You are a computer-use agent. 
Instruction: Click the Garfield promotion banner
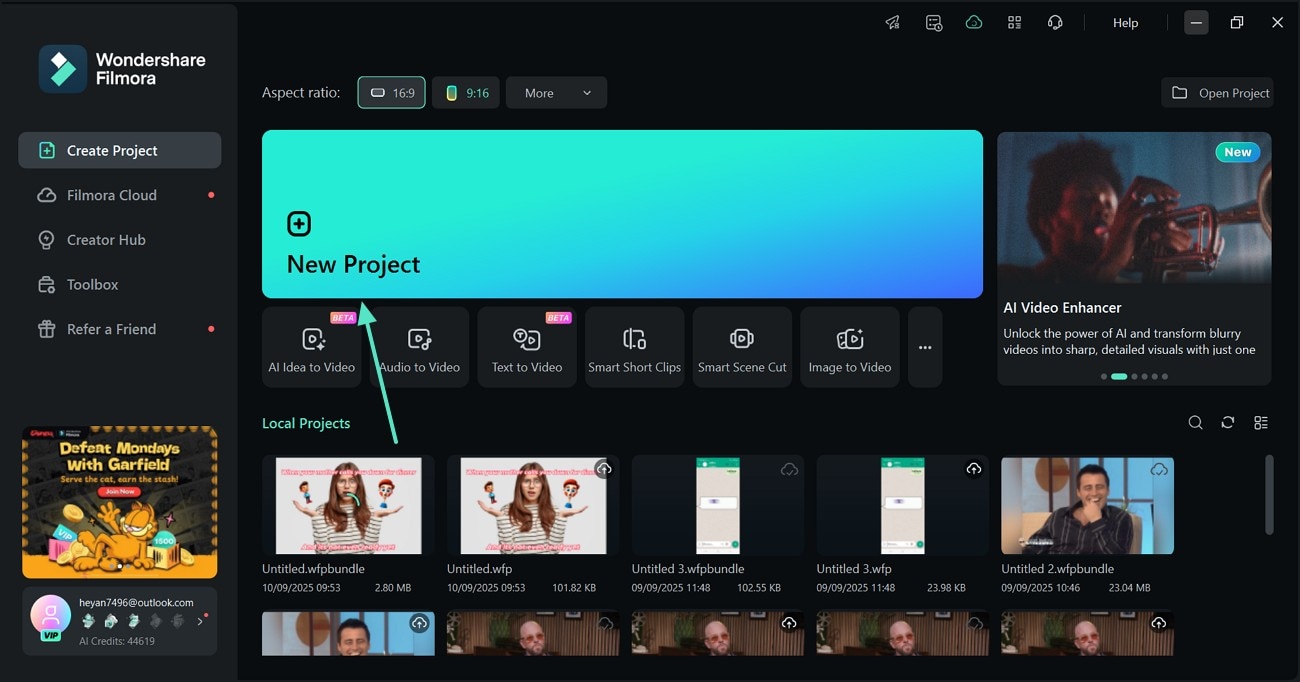coord(120,502)
